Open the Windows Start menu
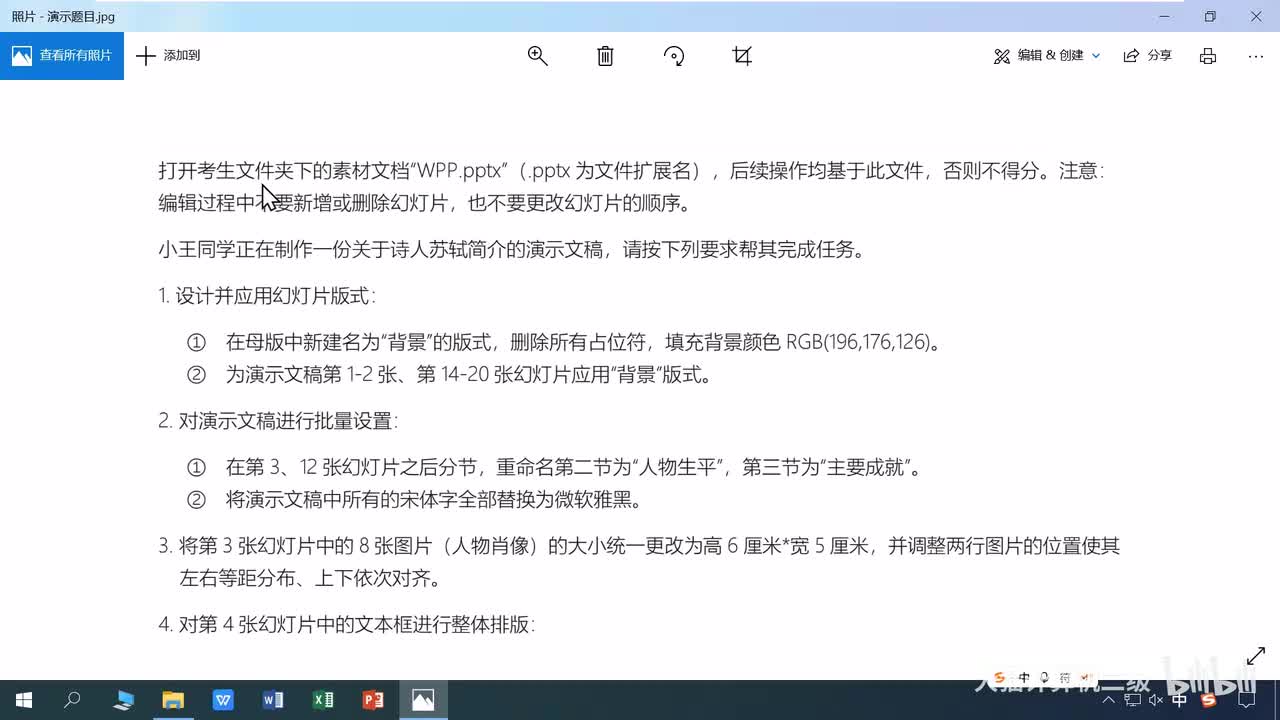The width and height of the screenshot is (1280, 720). coord(24,700)
